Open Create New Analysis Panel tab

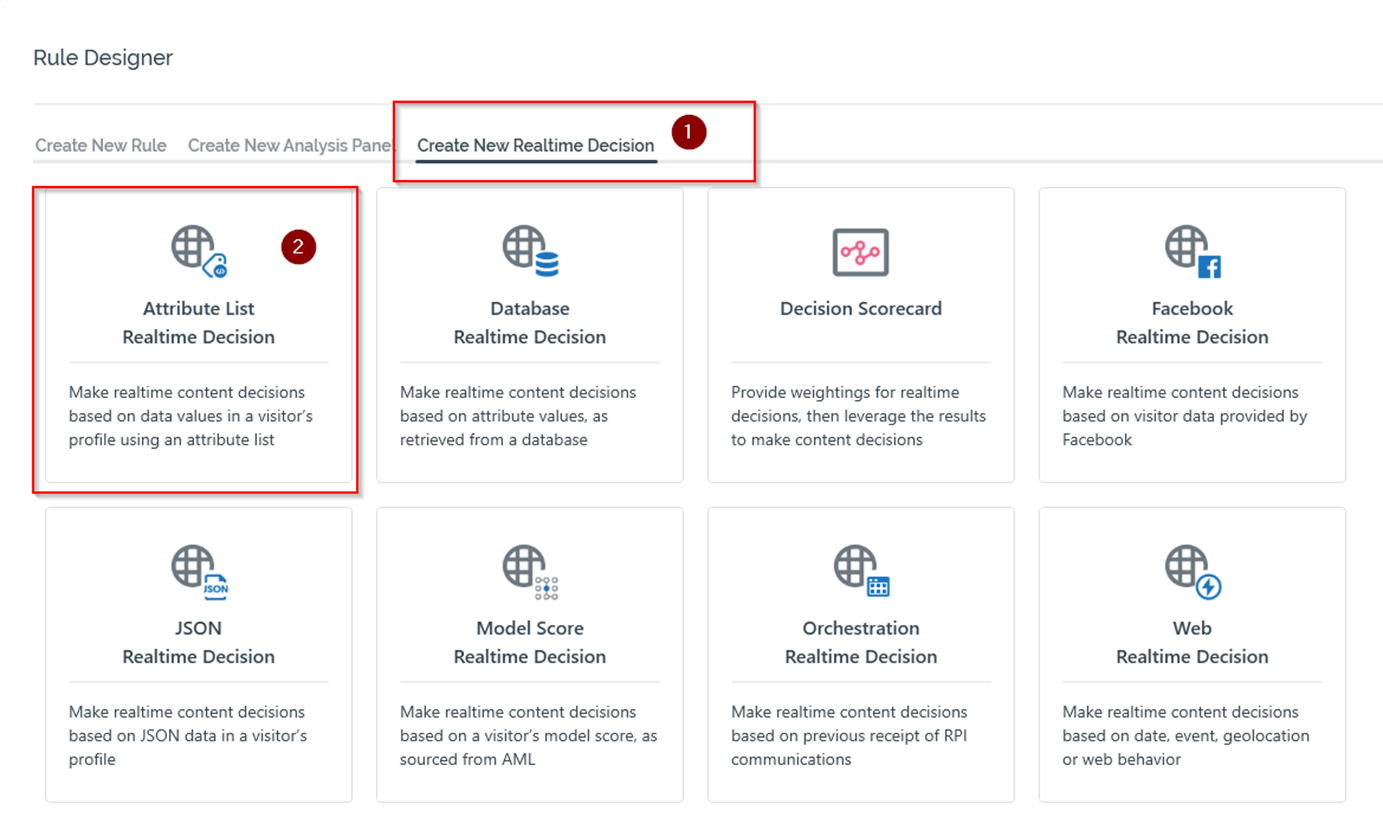tap(290, 146)
